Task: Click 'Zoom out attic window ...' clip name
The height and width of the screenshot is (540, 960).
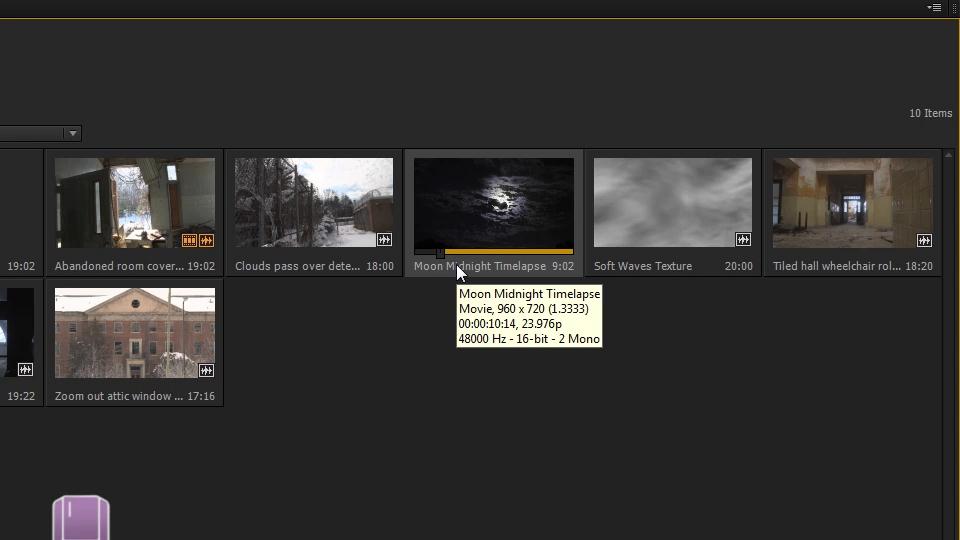Action: click(119, 396)
